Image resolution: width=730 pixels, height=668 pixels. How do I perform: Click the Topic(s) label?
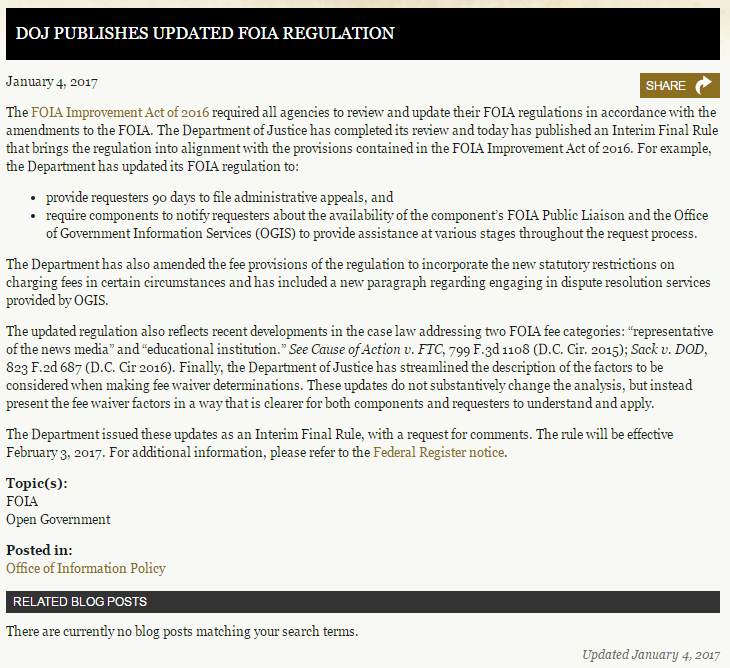pos(38,483)
